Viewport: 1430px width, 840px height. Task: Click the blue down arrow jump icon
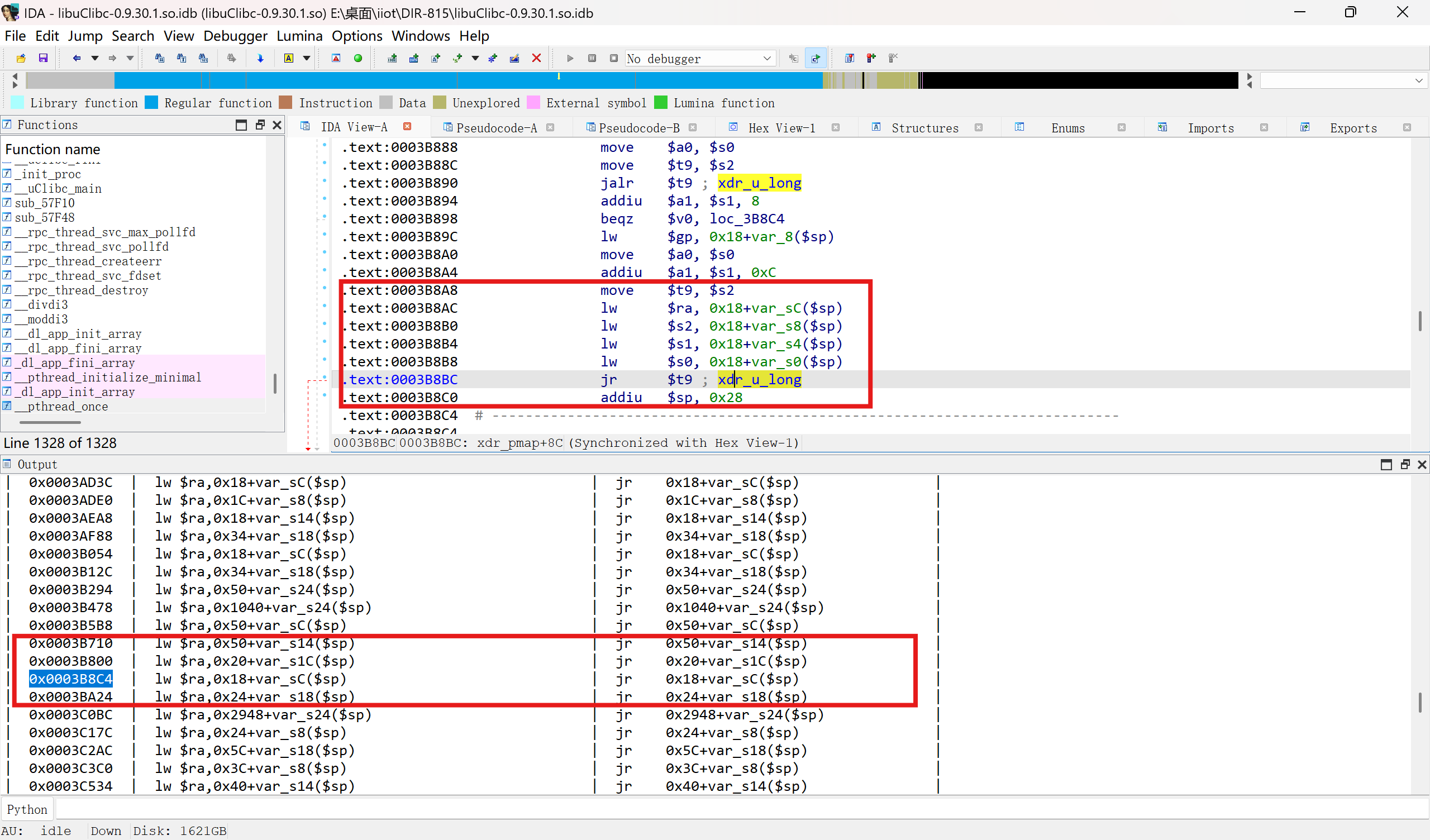point(260,59)
